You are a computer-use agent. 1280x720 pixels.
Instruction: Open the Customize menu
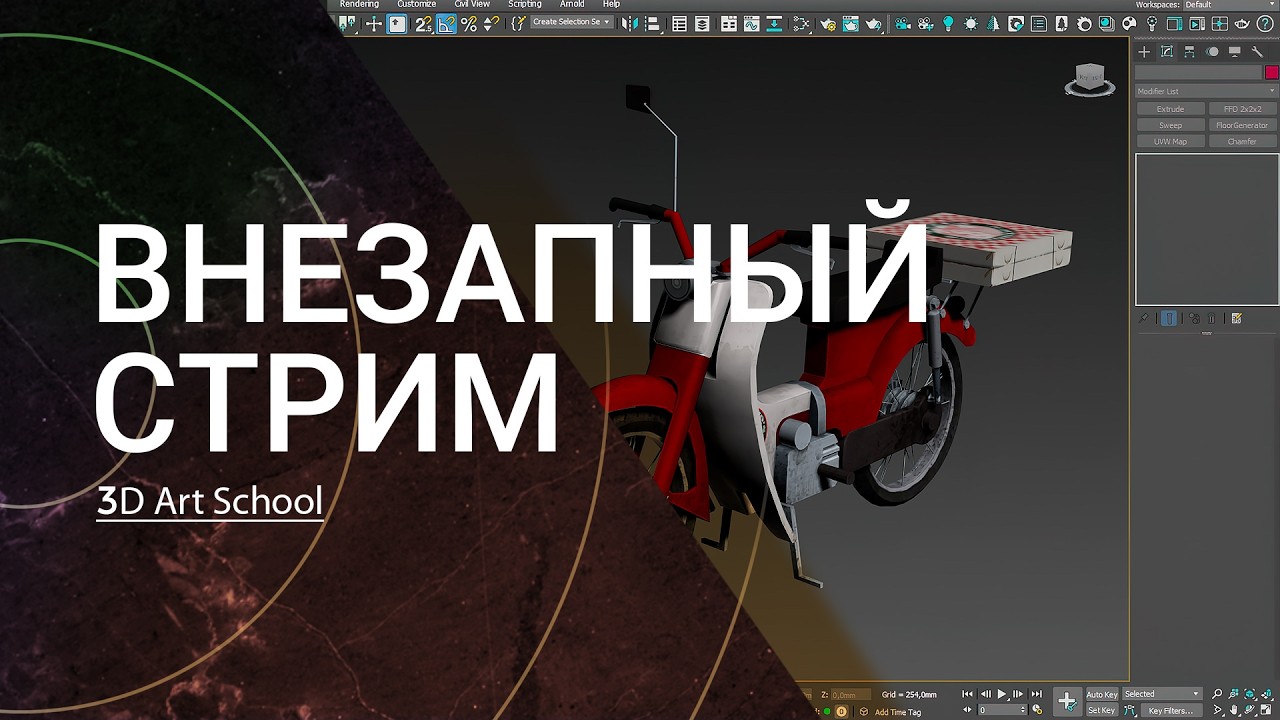416,5
